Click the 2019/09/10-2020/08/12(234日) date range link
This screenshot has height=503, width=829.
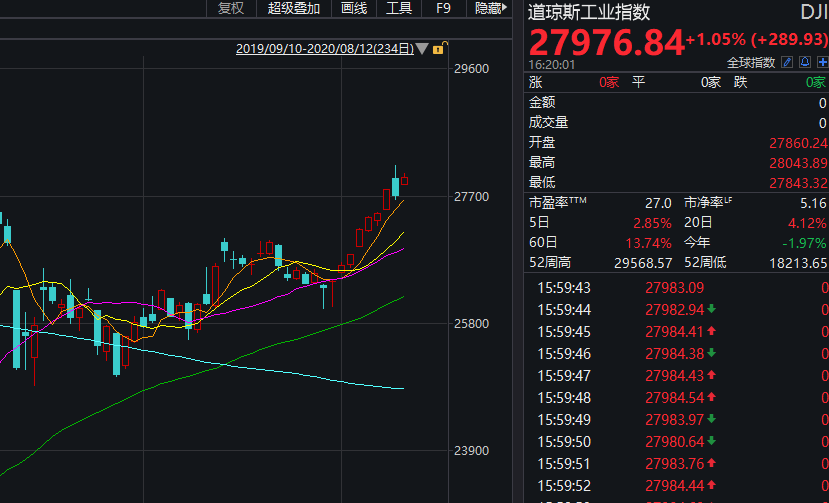pos(325,49)
